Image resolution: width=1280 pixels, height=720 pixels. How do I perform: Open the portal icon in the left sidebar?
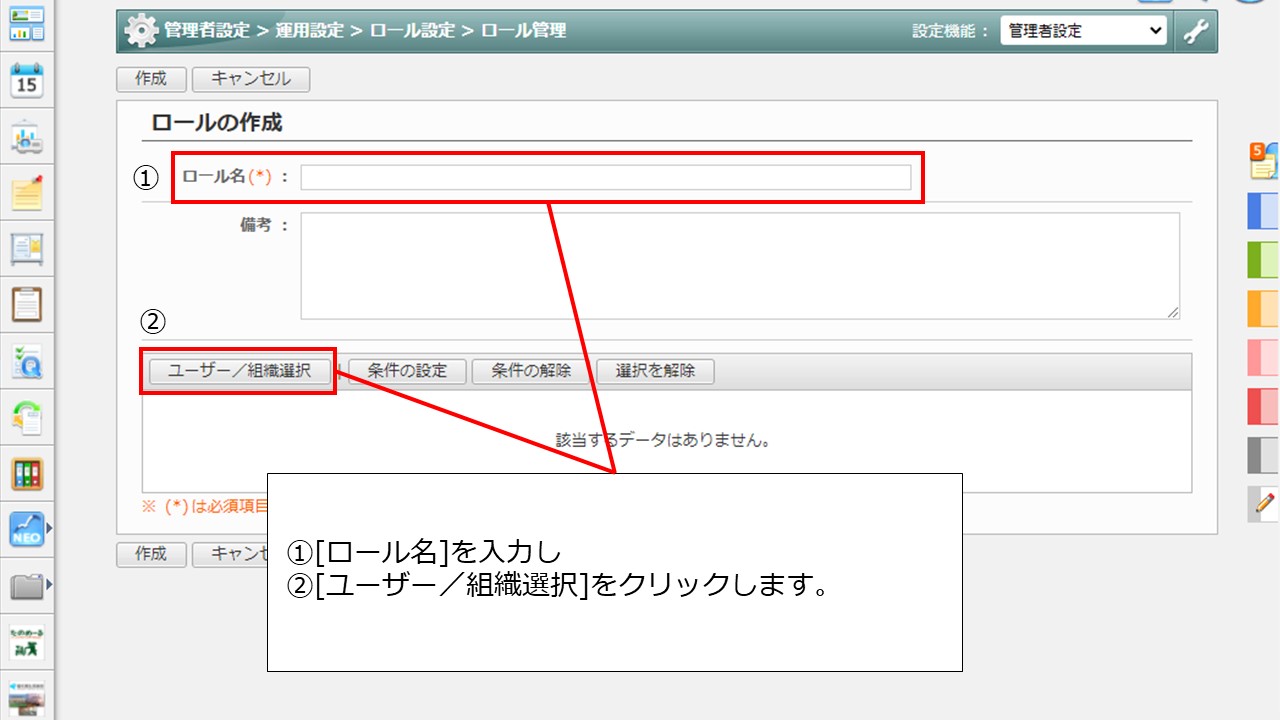[x=27, y=23]
